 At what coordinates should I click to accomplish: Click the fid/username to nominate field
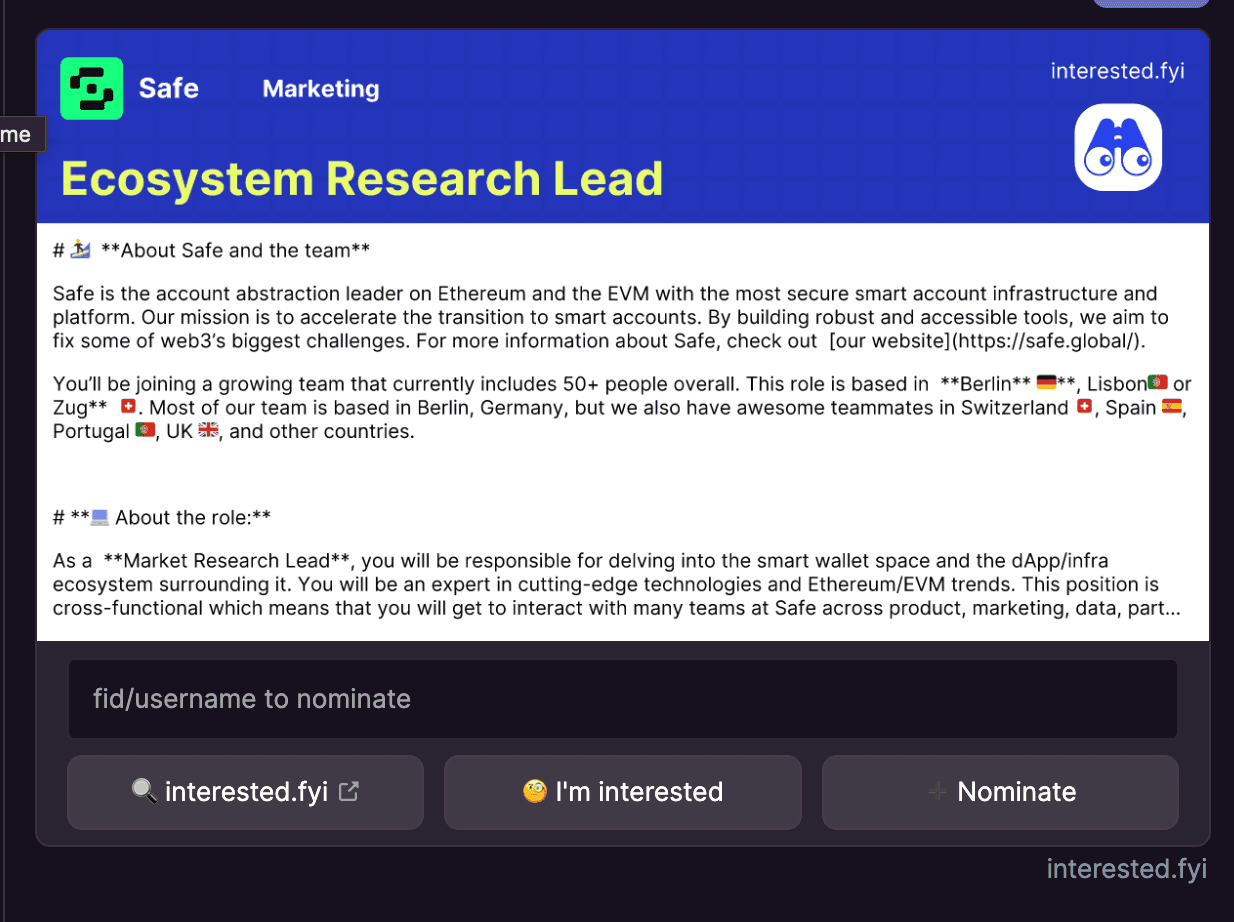click(x=622, y=699)
